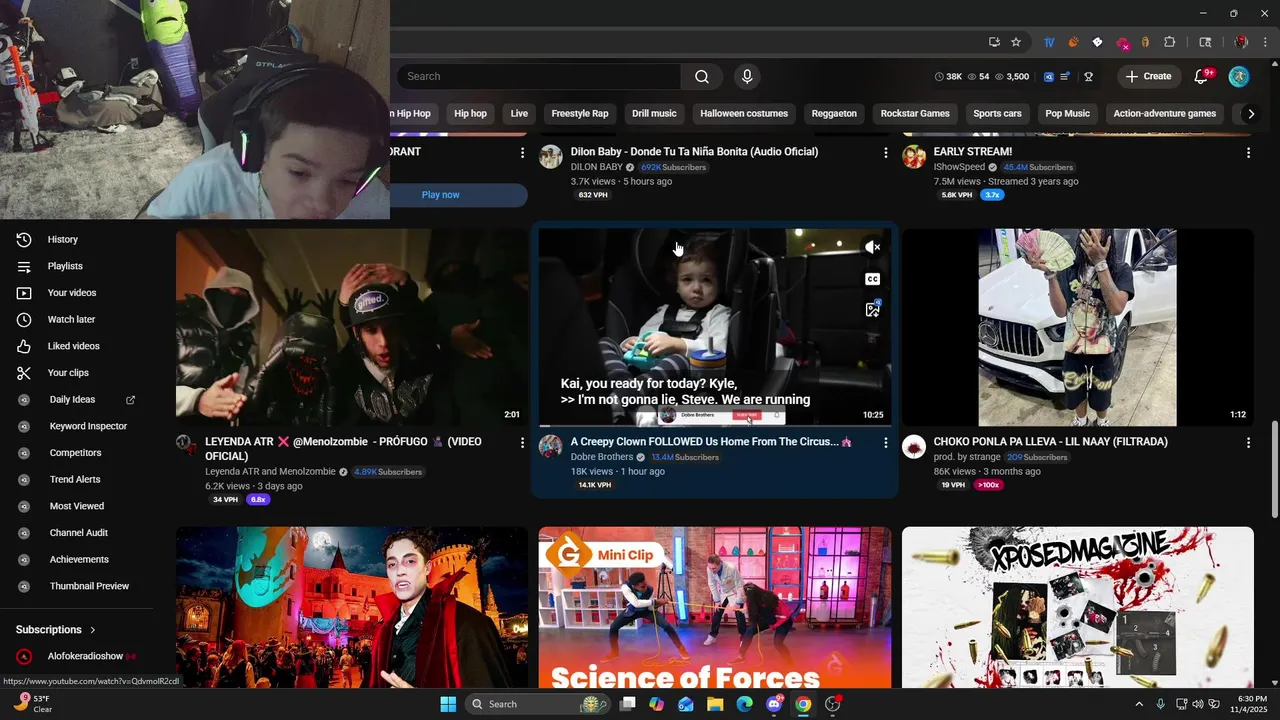Open Most Viewed tool
The width and height of the screenshot is (1280, 720).
76,506
